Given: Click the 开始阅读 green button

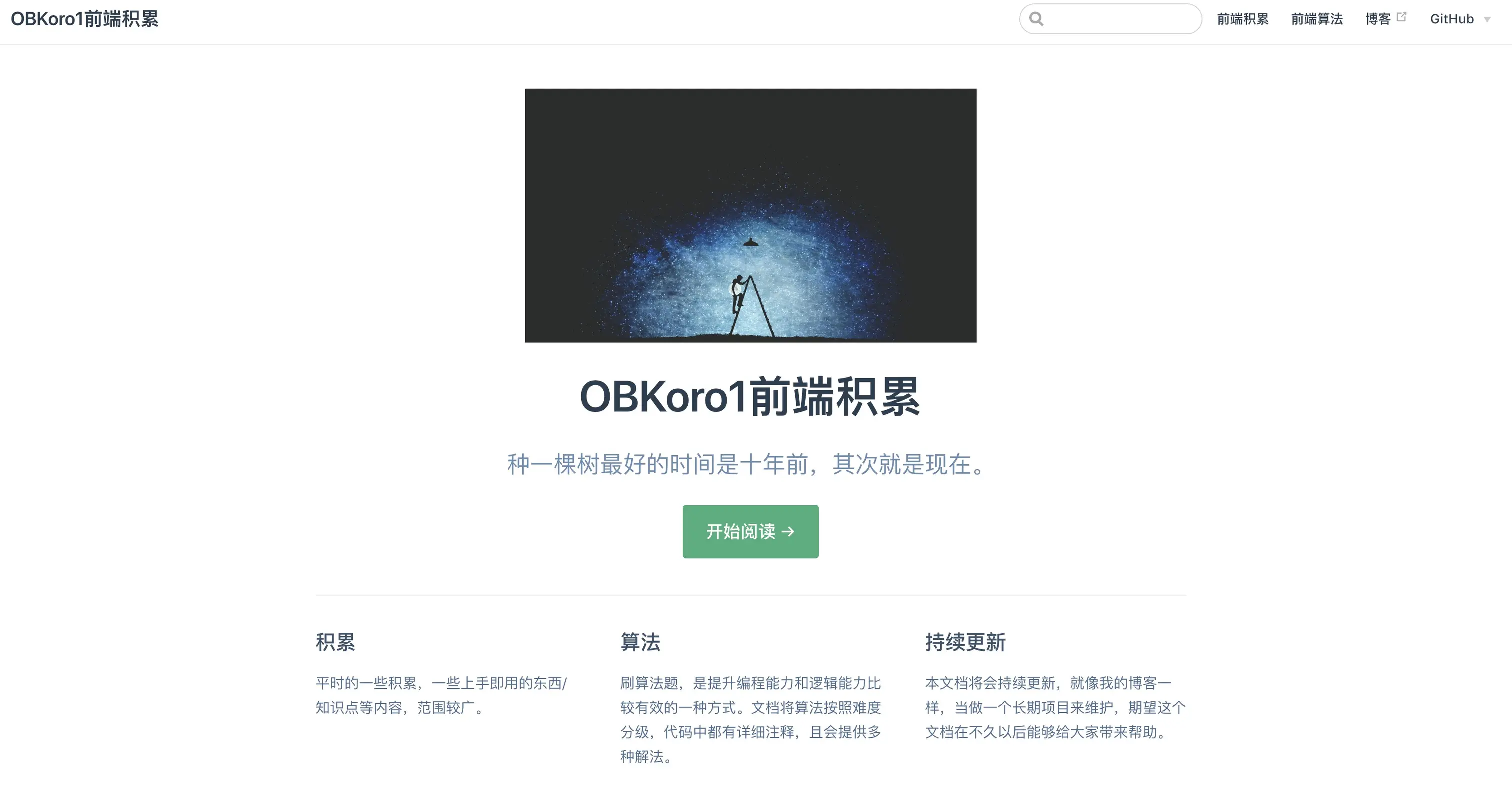Looking at the screenshot, I should click(x=750, y=531).
